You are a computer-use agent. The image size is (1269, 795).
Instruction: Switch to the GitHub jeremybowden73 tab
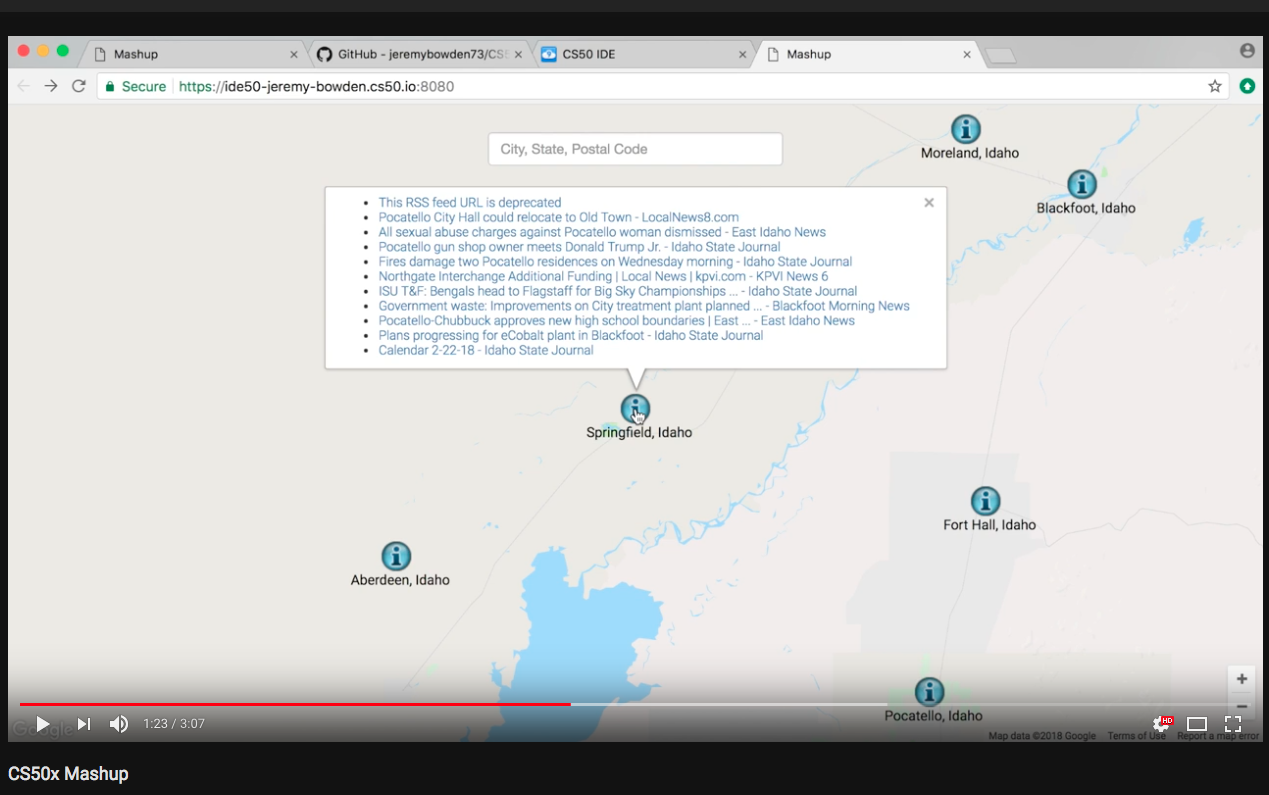coord(420,54)
